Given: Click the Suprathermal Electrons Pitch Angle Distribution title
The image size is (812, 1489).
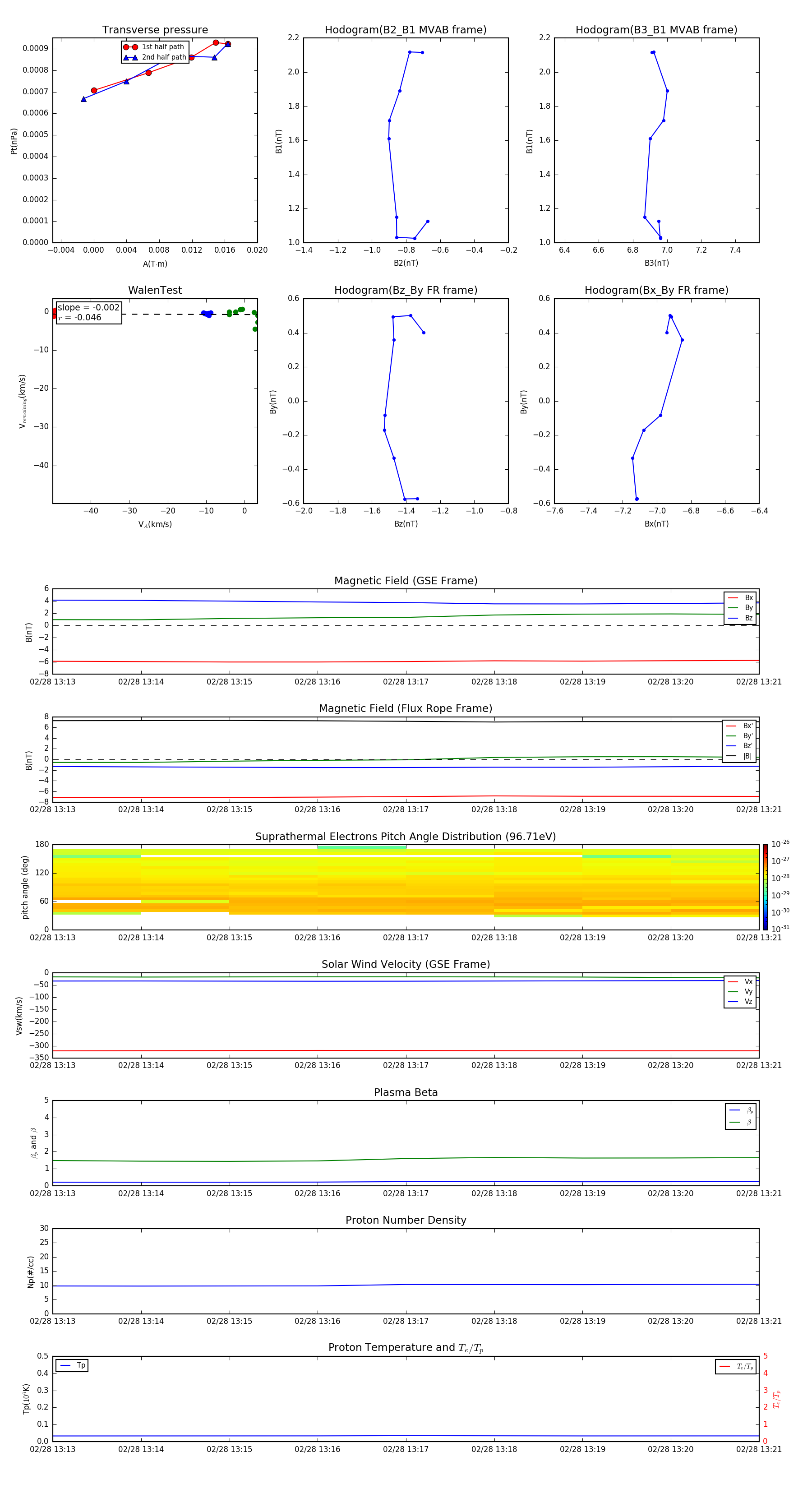Looking at the screenshot, I should tap(406, 837).
